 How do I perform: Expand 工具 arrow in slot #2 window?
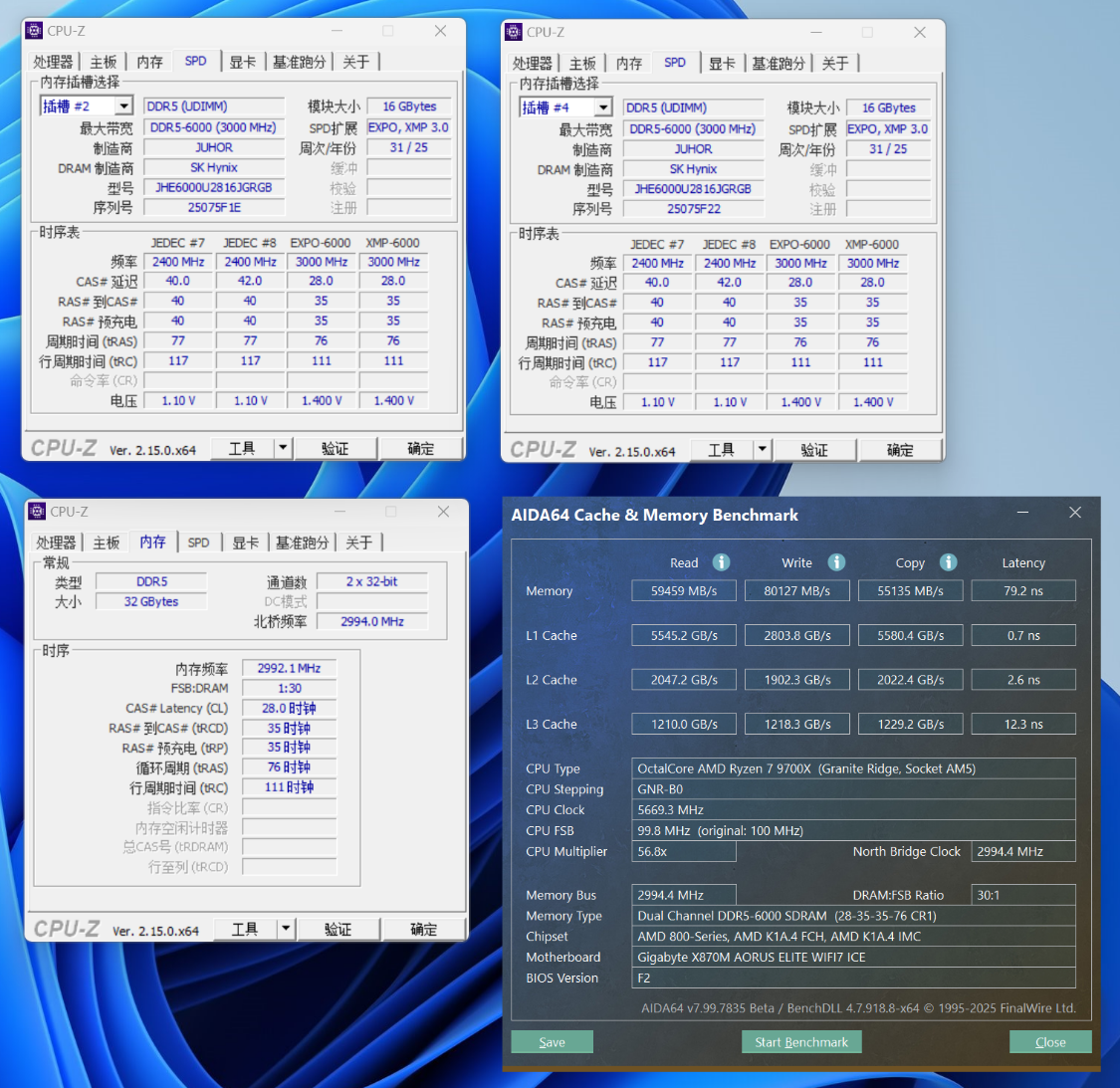[283, 448]
